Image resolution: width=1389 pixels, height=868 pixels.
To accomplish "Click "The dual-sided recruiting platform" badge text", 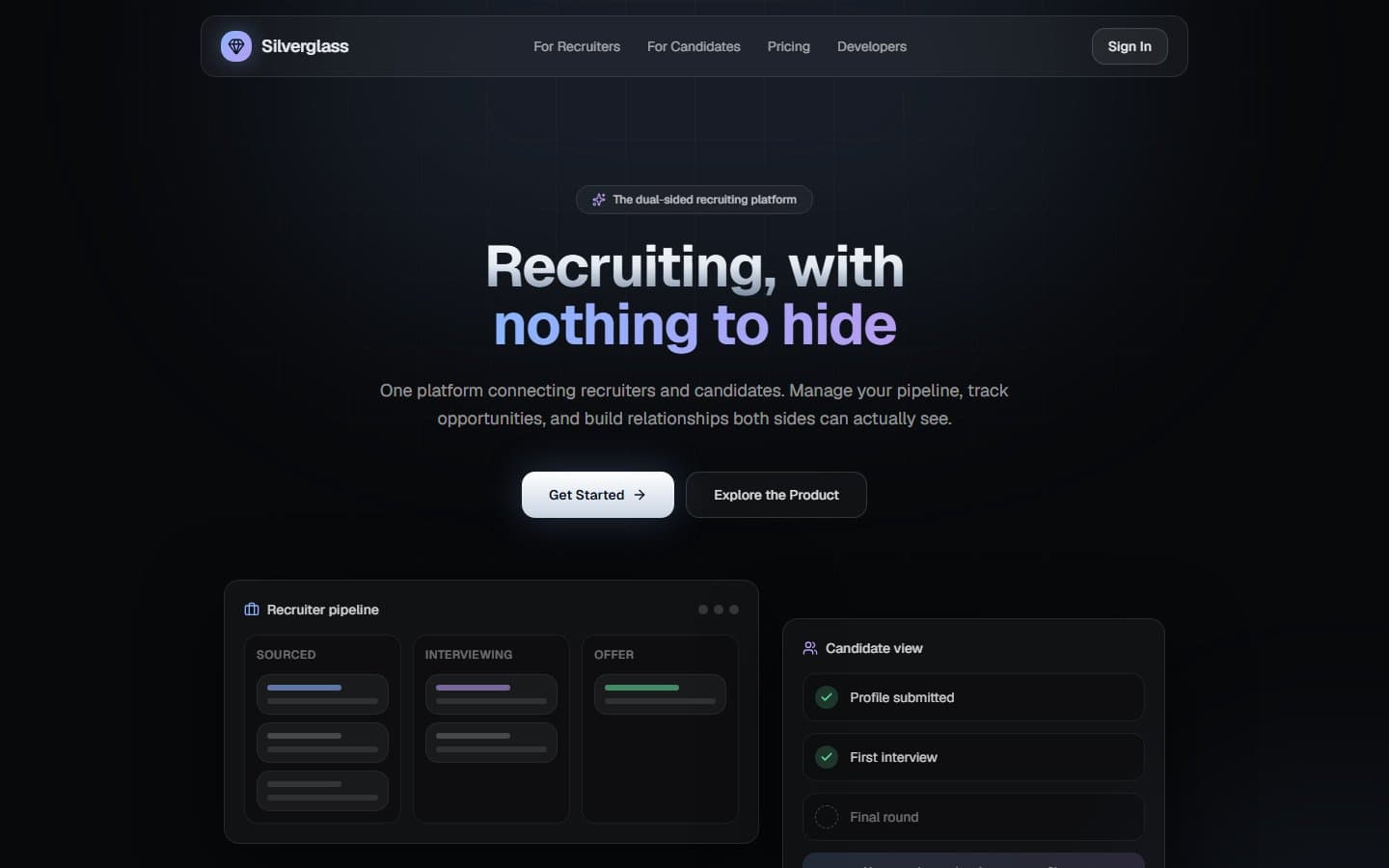I will 705,200.
